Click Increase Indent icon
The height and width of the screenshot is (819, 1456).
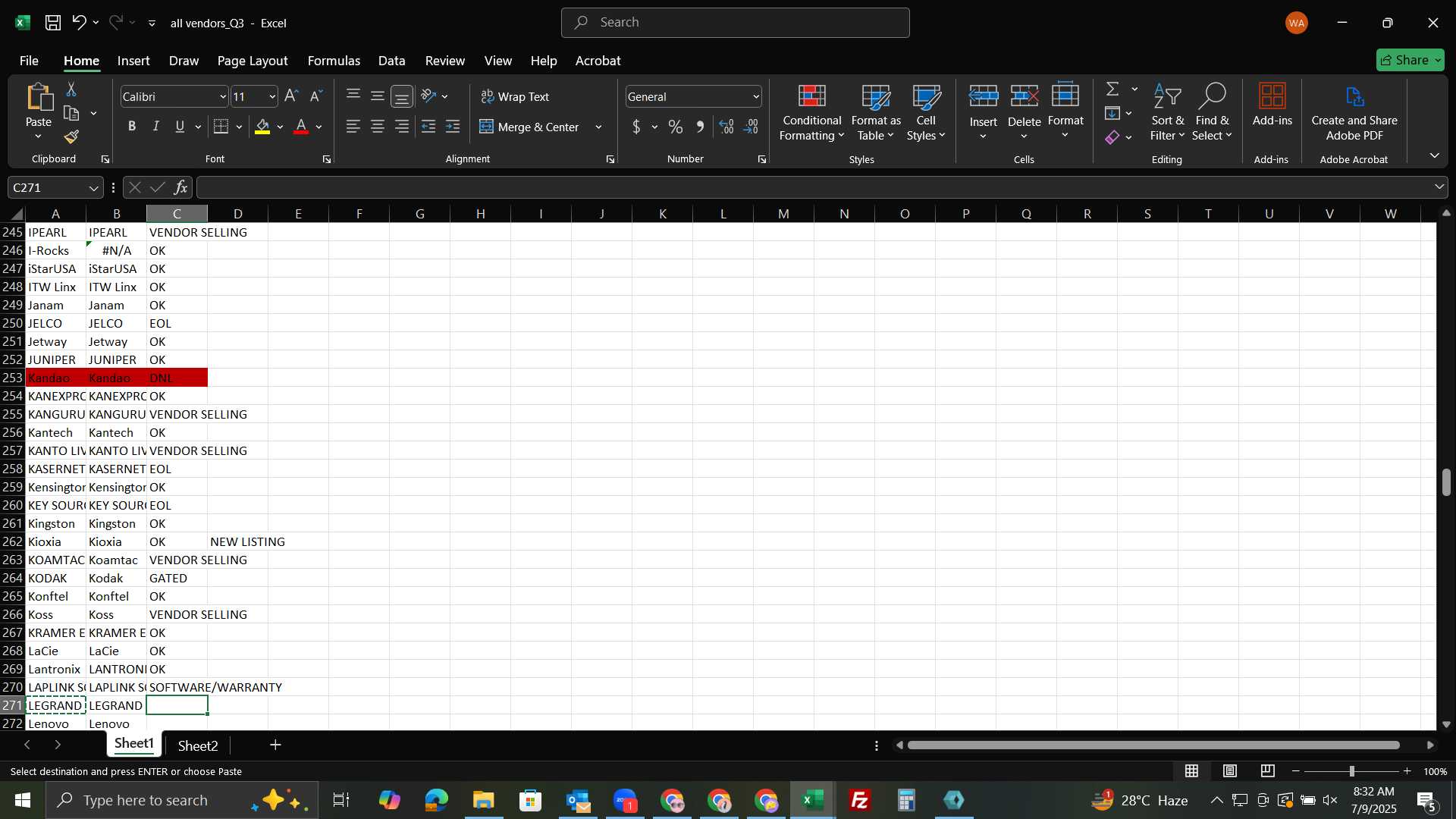coord(453,127)
